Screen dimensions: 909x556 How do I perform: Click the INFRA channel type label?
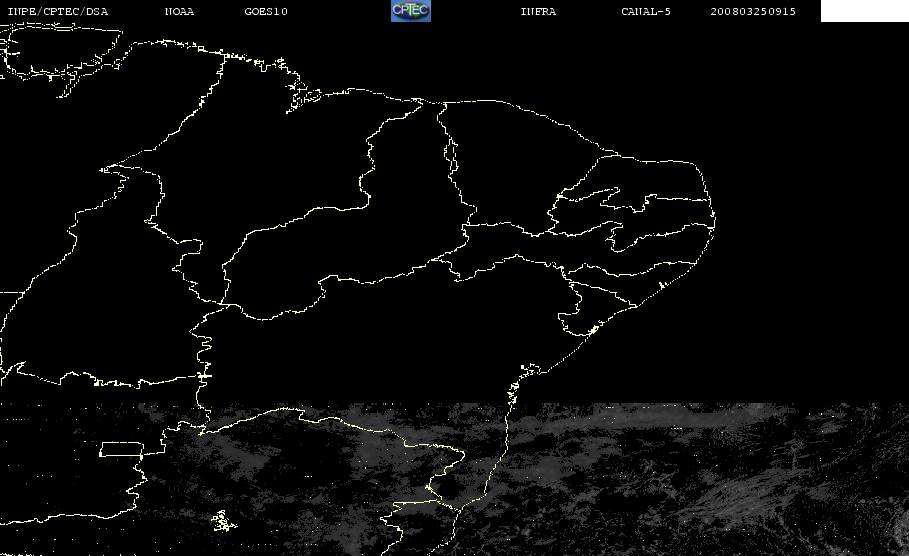tap(538, 12)
